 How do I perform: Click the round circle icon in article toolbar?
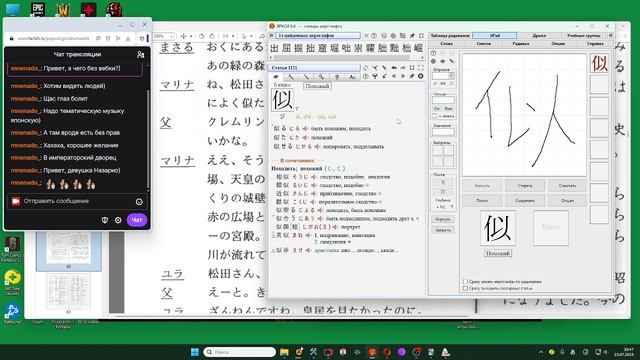point(421,76)
